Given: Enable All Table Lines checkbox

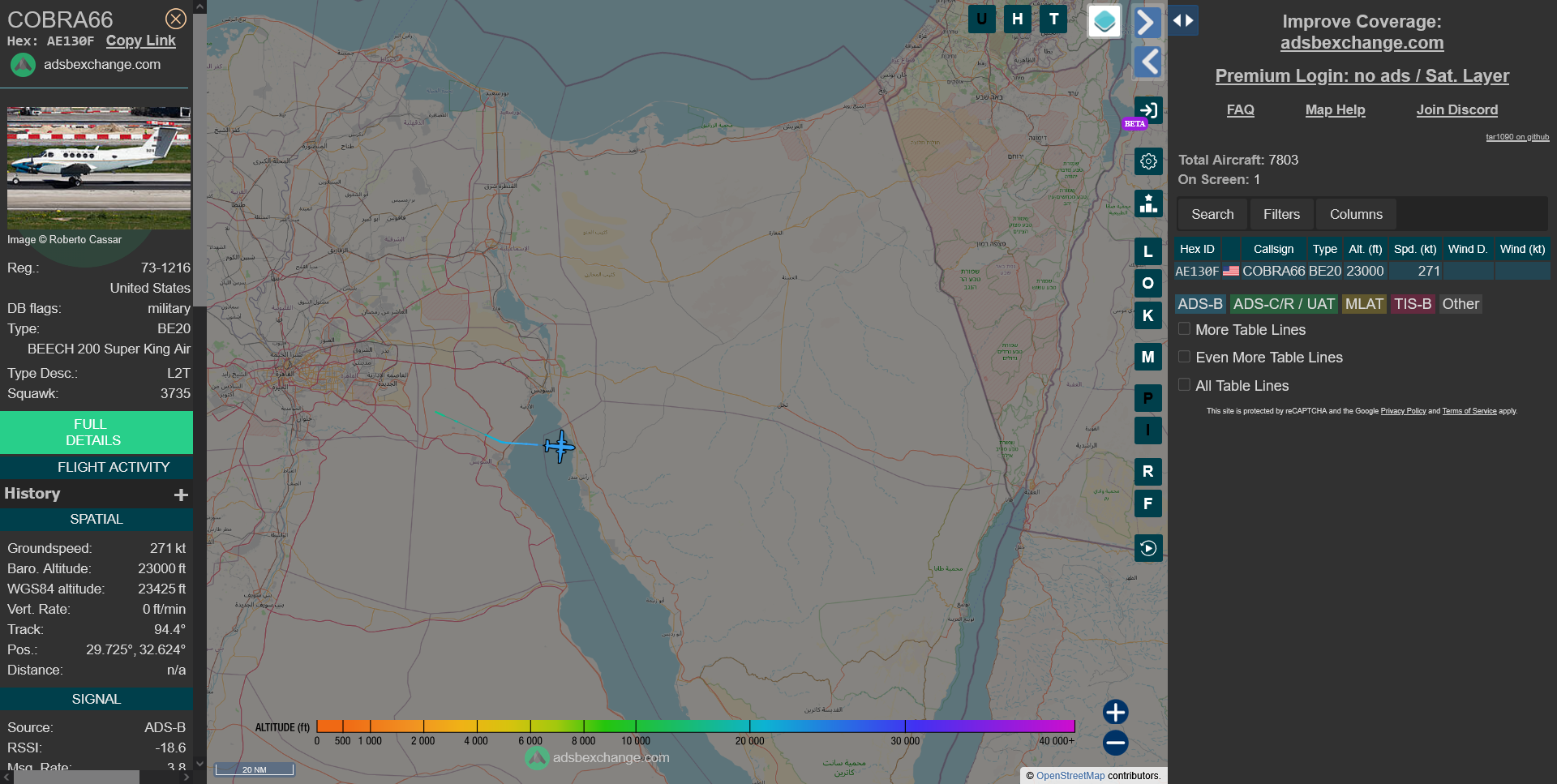Looking at the screenshot, I should (1185, 385).
